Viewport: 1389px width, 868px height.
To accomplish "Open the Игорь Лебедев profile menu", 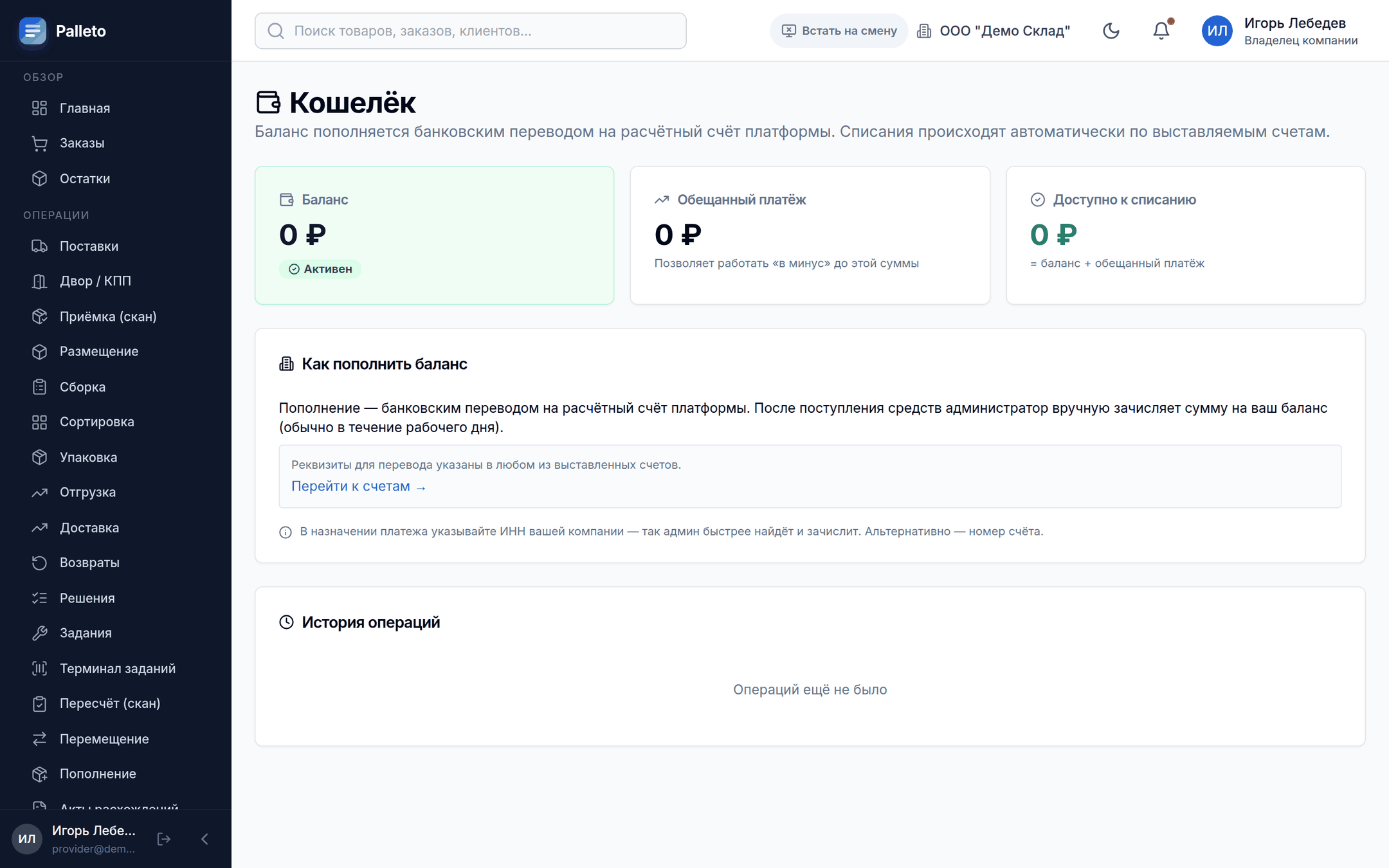I will coord(1280,31).
